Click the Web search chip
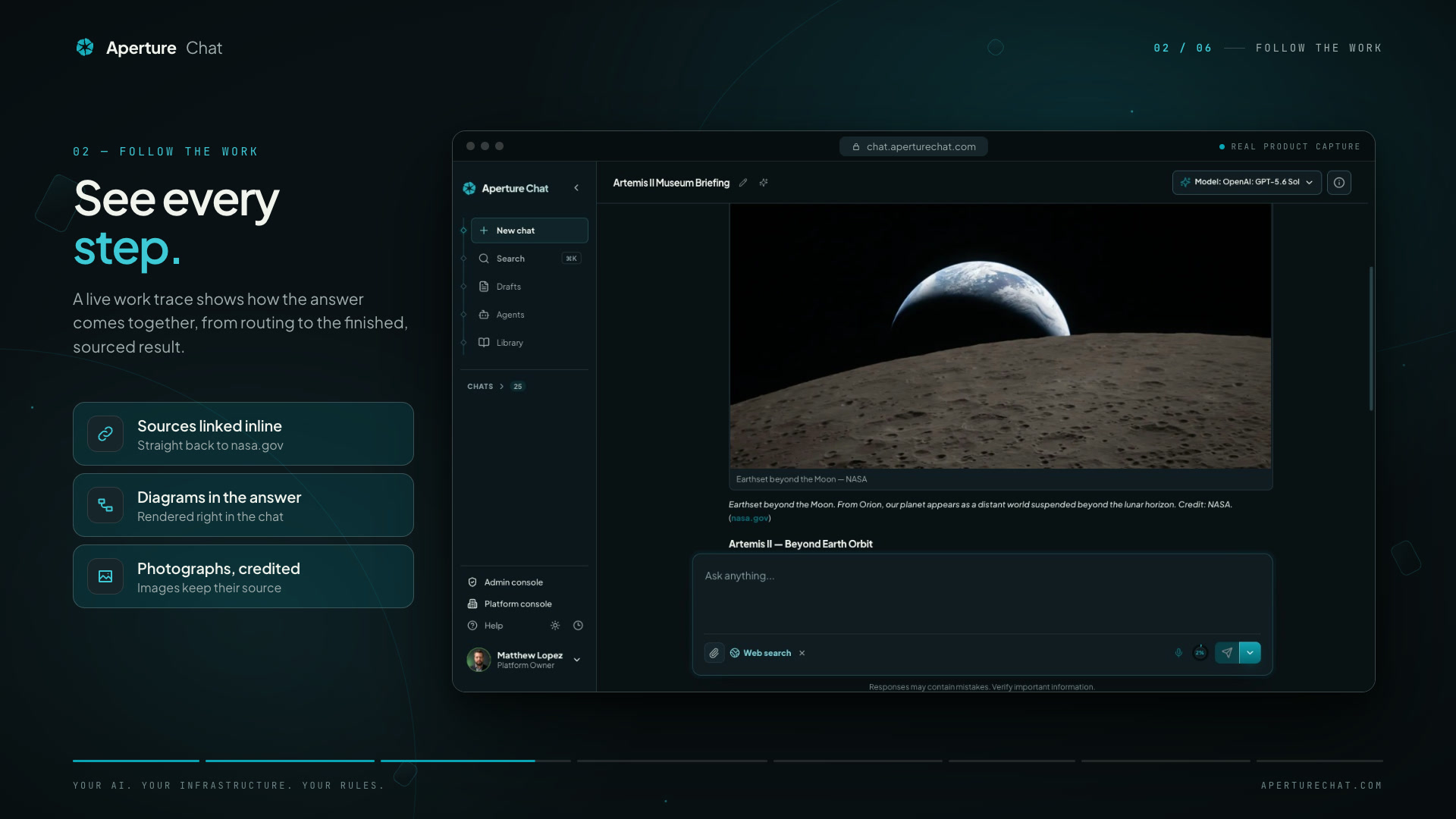This screenshot has height=819, width=1456. click(761, 653)
